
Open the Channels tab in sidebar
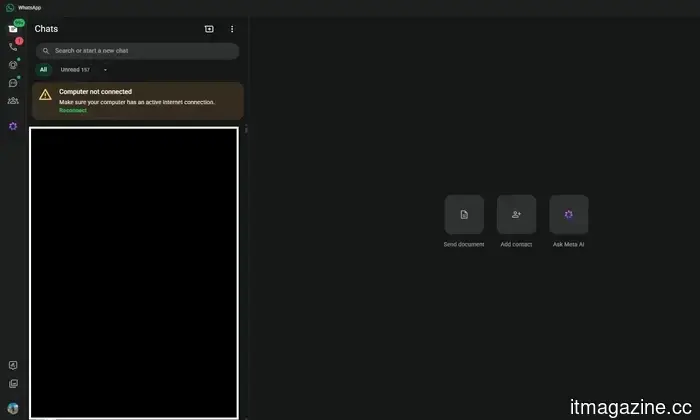(13, 83)
